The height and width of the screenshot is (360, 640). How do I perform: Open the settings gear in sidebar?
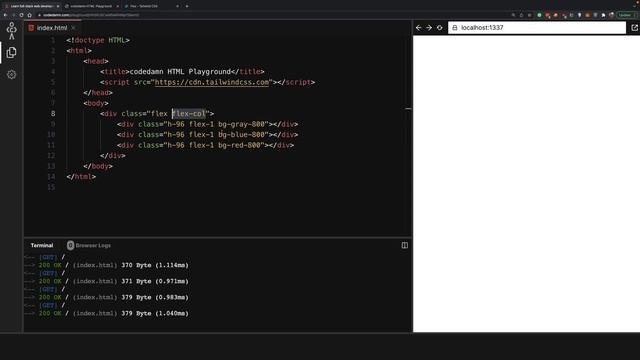11,75
